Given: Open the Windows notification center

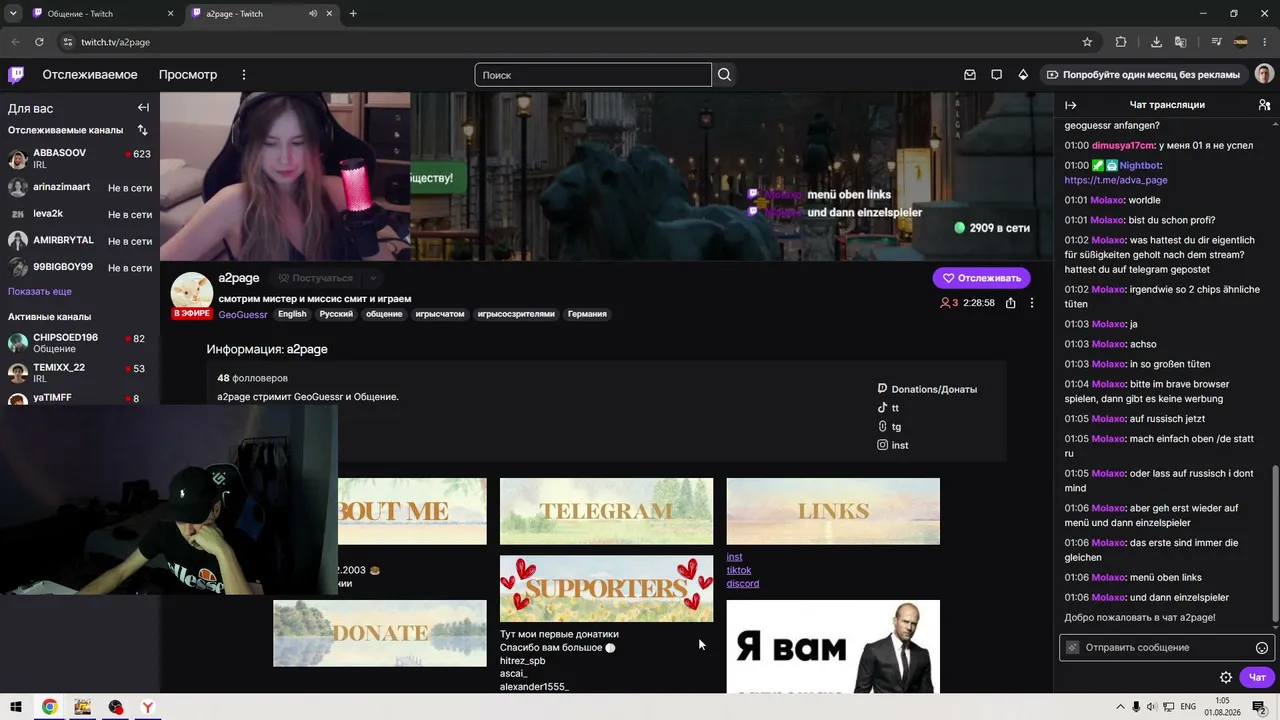Looking at the screenshot, I should [x=1261, y=707].
